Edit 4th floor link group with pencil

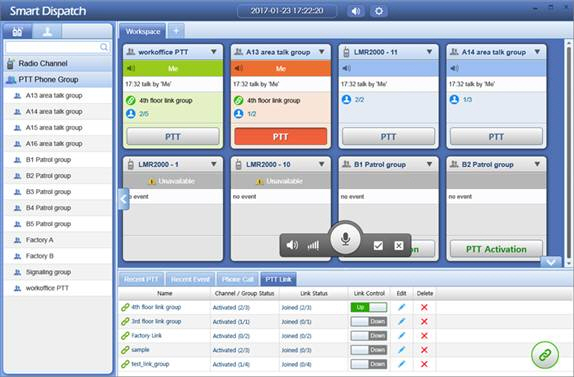point(402,307)
